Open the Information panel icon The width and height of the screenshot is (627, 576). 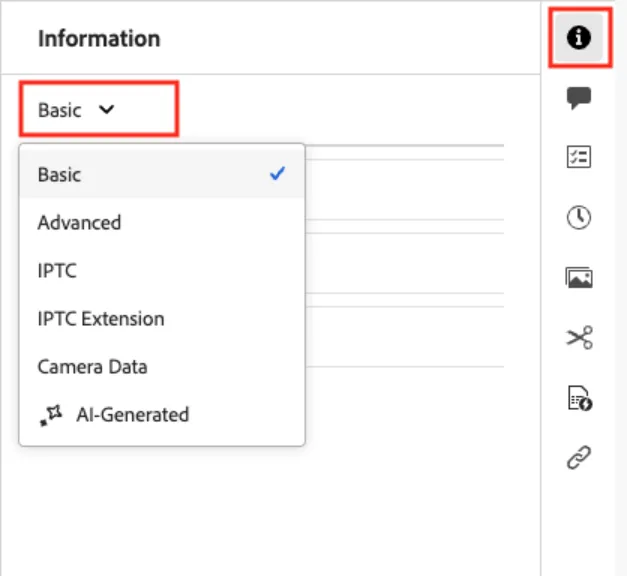click(x=579, y=37)
